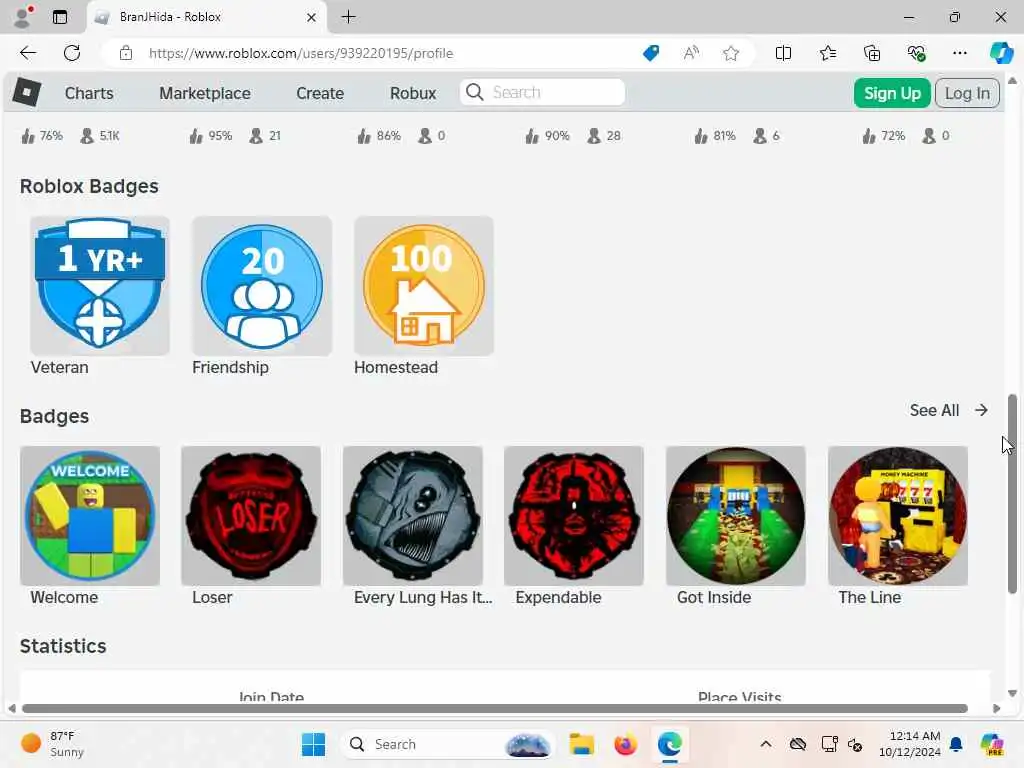Viewport: 1024px width, 768px height.
Task: Open the notification bell in tray
Action: click(956, 744)
